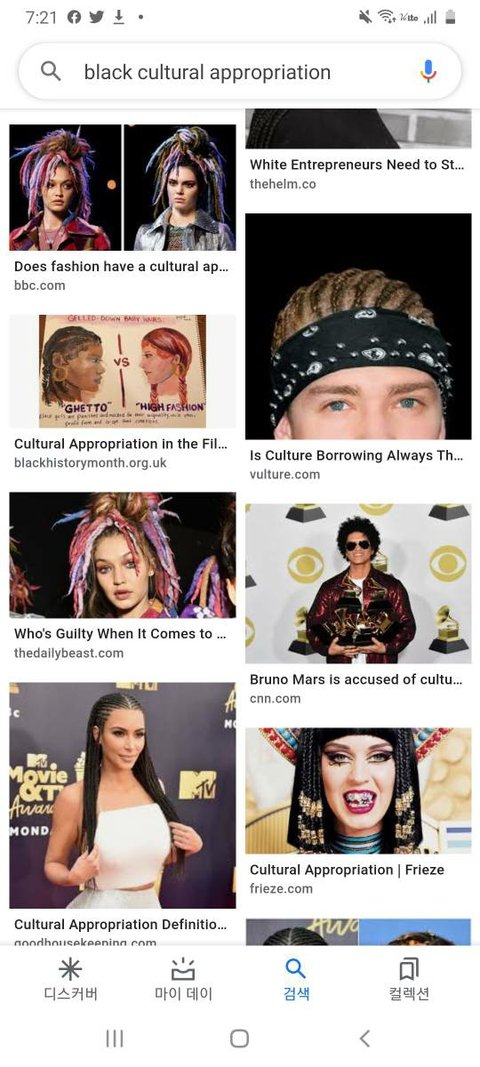The height and width of the screenshot is (1067, 480).
Task: Open the Bruno Mars Grammys image
Action: (358, 583)
